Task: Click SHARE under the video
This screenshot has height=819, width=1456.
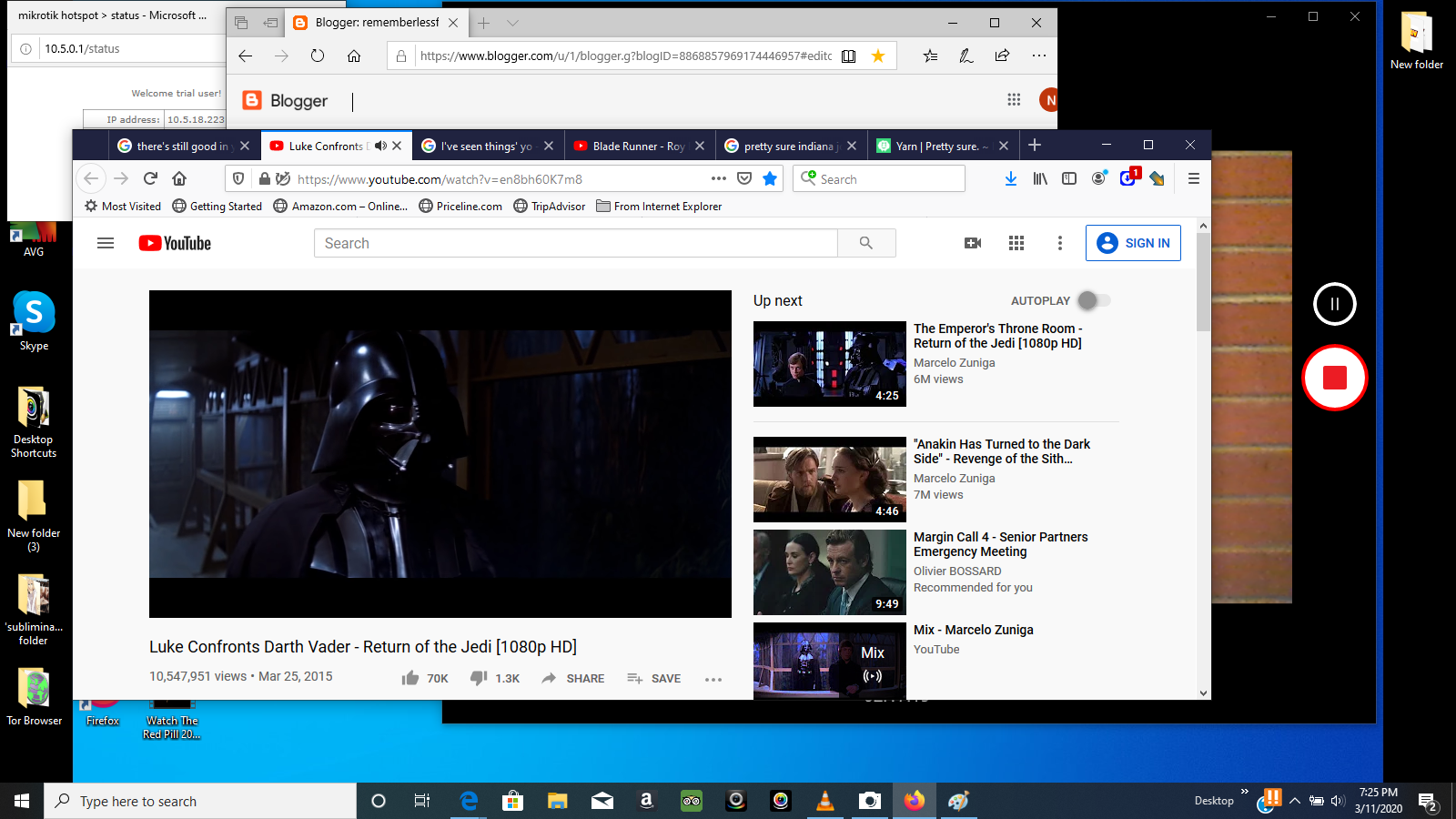Action: click(572, 679)
